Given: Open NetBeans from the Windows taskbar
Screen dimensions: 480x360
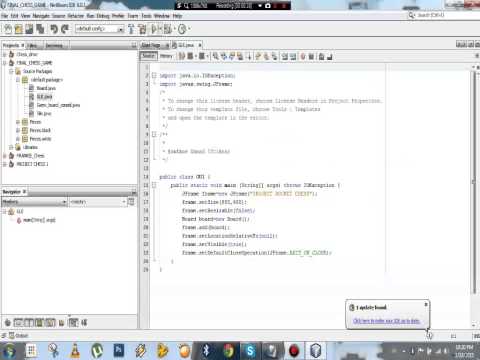Looking at the screenshot, I should [315, 351].
